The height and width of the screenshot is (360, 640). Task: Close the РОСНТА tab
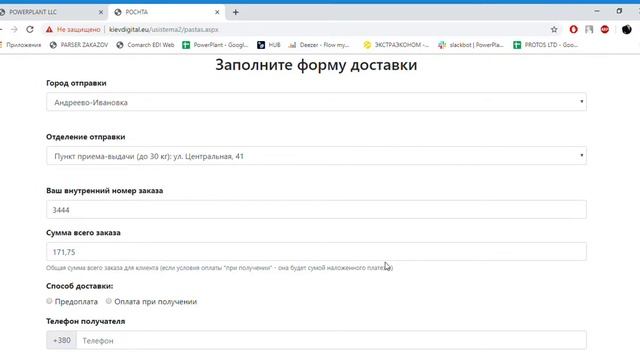tap(217, 12)
